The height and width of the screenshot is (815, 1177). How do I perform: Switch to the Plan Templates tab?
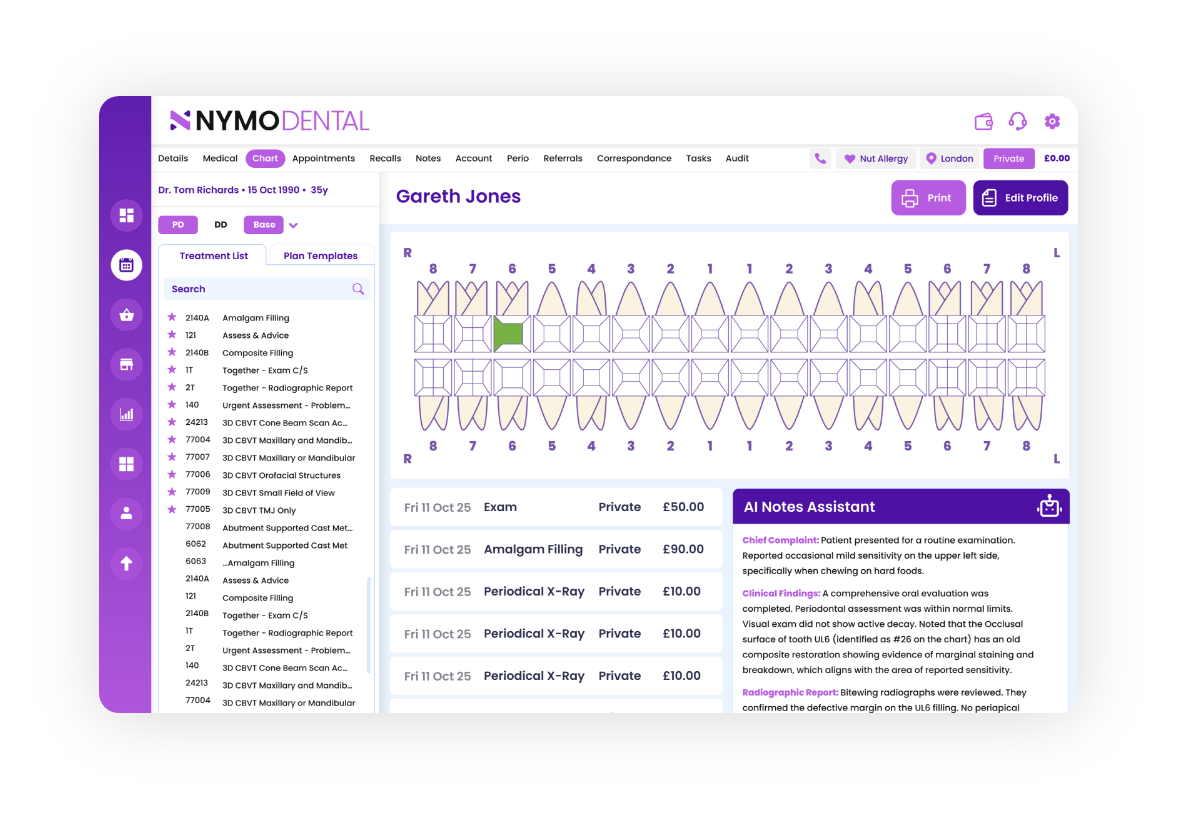click(x=321, y=256)
